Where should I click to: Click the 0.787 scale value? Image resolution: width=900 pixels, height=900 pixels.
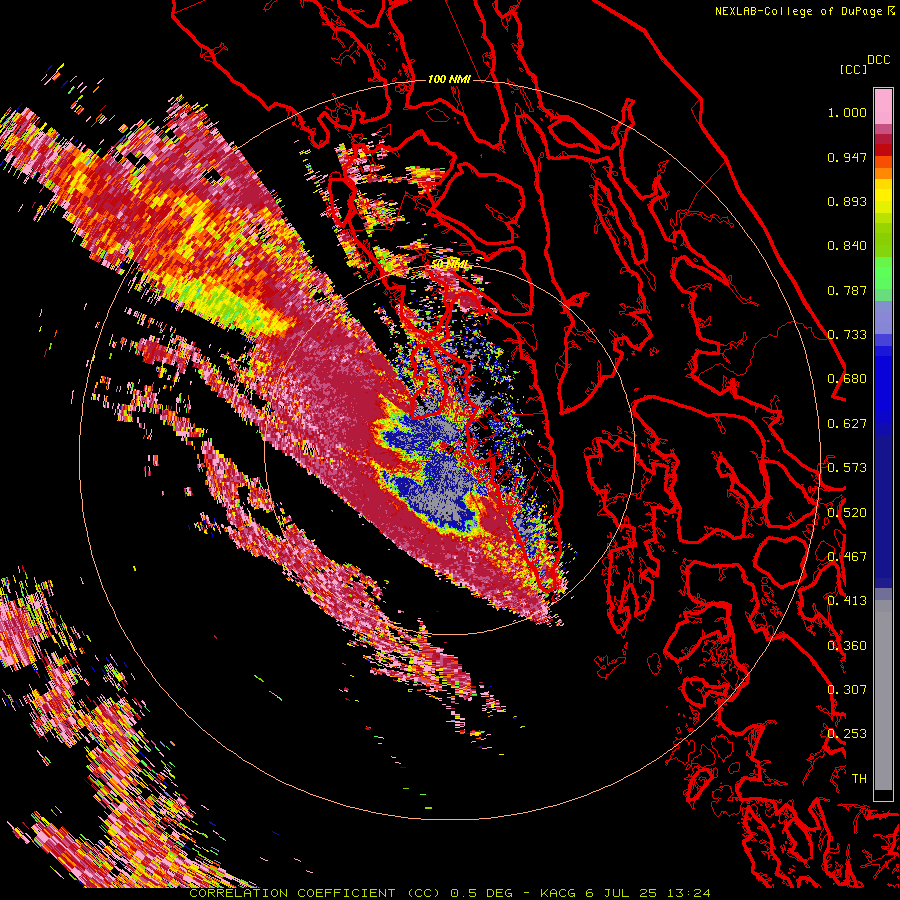point(847,290)
